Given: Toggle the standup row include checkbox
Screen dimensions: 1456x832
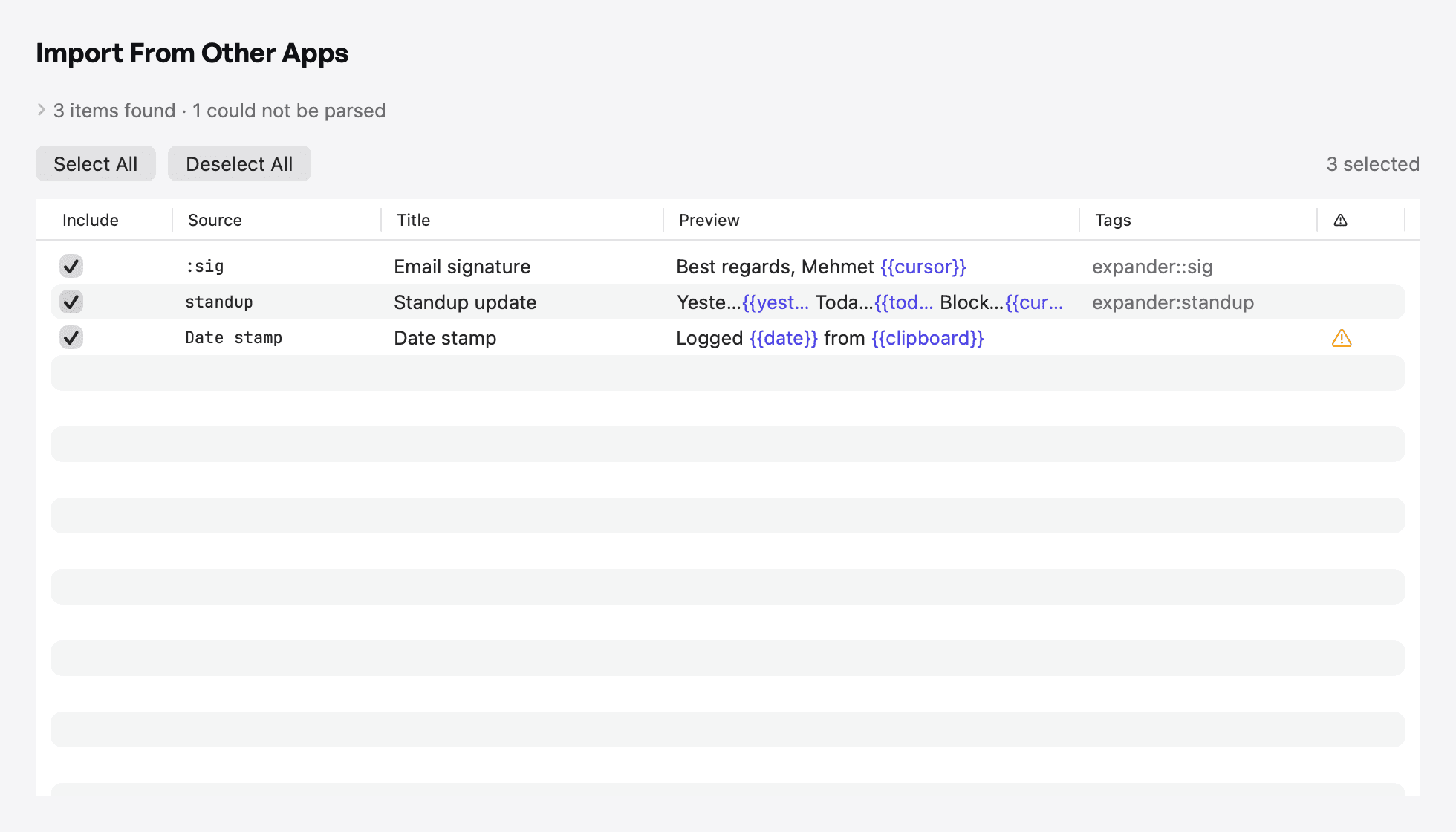Looking at the screenshot, I should [x=71, y=302].
